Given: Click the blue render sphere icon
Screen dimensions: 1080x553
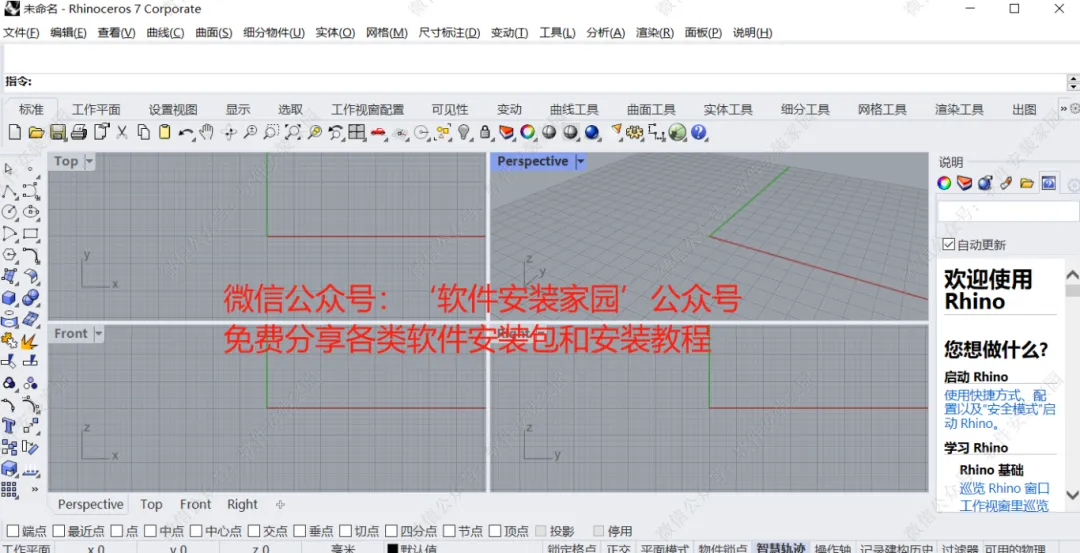Looking at the screenshot, I should (592, 132).
